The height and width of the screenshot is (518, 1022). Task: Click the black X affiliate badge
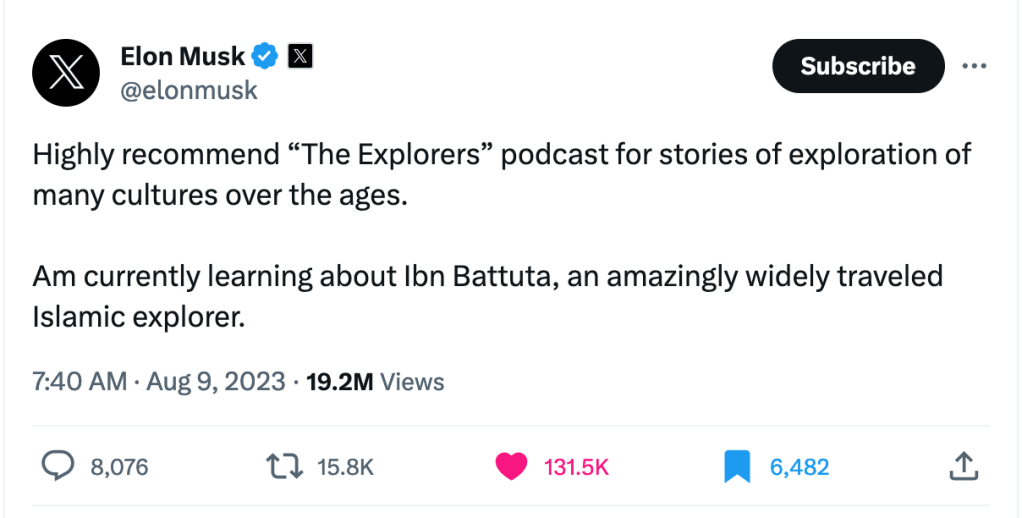point(300,57)
